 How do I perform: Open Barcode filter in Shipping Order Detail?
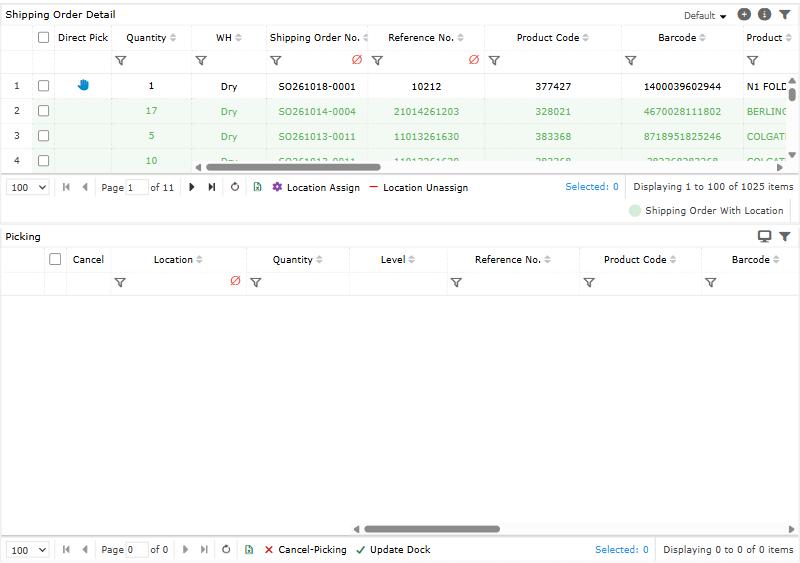coord(631,61)
